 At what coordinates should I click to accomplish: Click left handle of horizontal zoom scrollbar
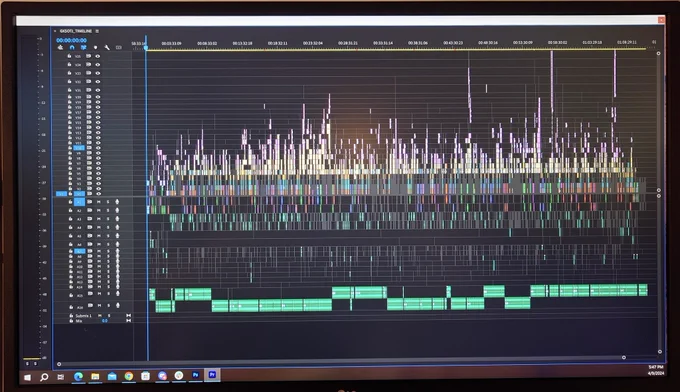pyautogui.click(x=59, y=364)
